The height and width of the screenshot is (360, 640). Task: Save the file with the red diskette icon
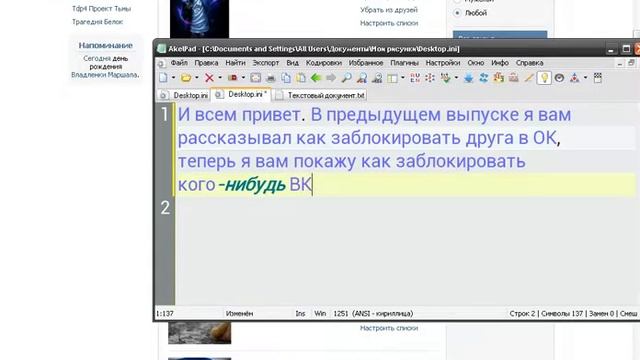233,78
